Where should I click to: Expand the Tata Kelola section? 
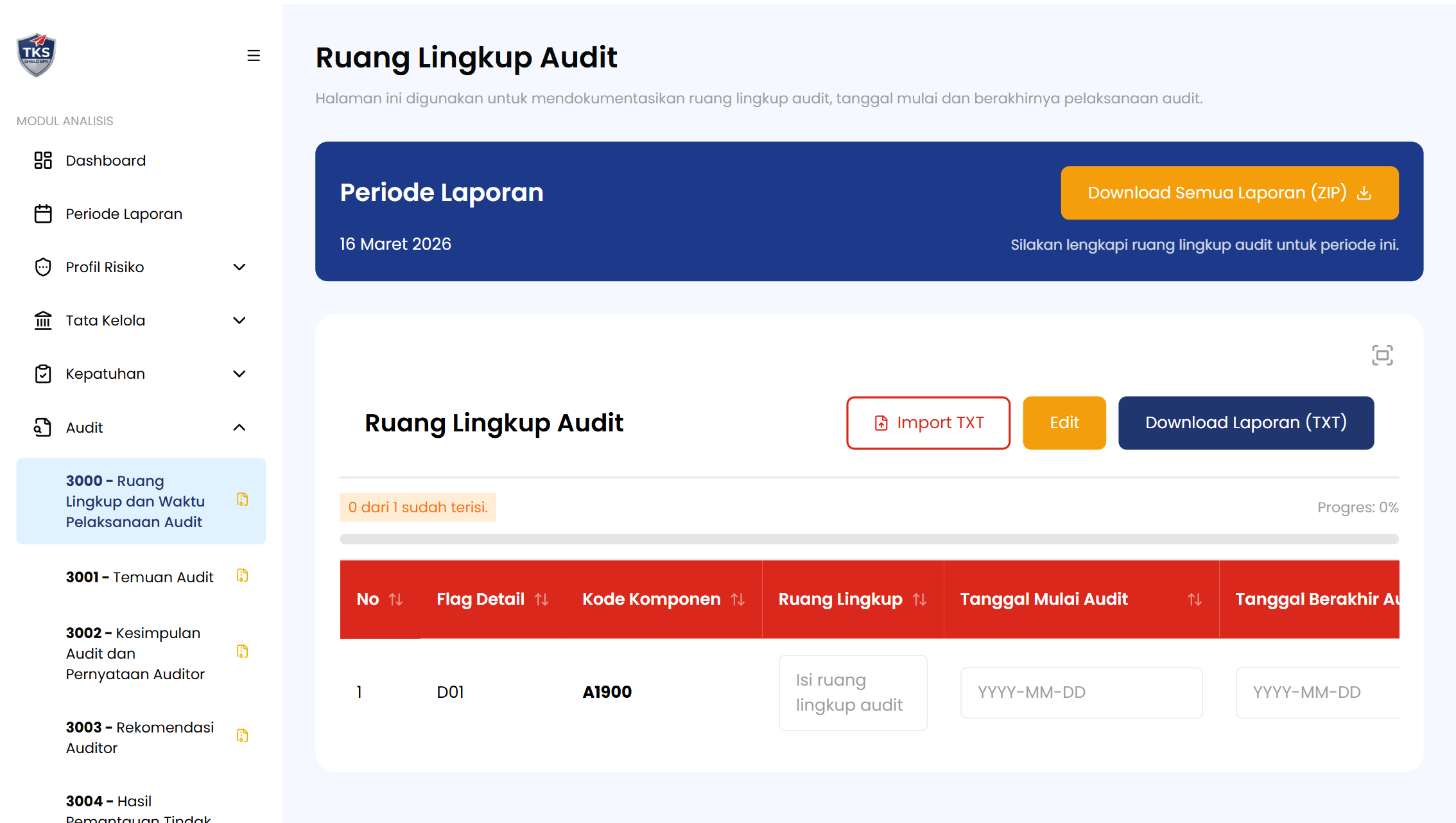(239, 320)
